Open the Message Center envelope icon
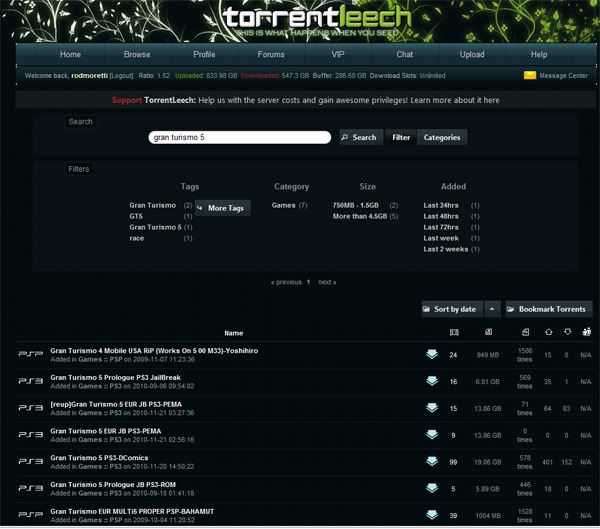This screenshot has width=600, height=529. pyautogui.click(x=530, y=75)
